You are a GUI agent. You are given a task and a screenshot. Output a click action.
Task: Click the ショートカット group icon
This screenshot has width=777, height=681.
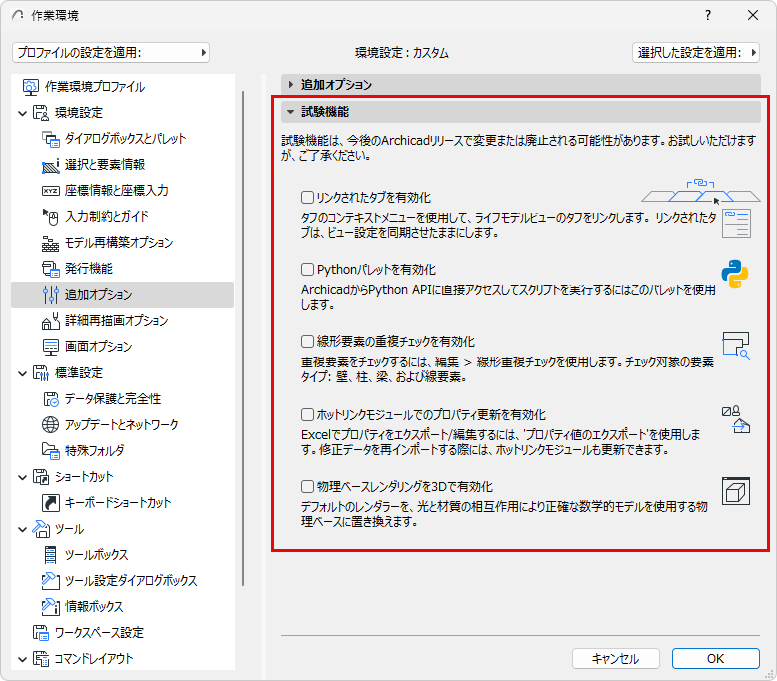41,477
